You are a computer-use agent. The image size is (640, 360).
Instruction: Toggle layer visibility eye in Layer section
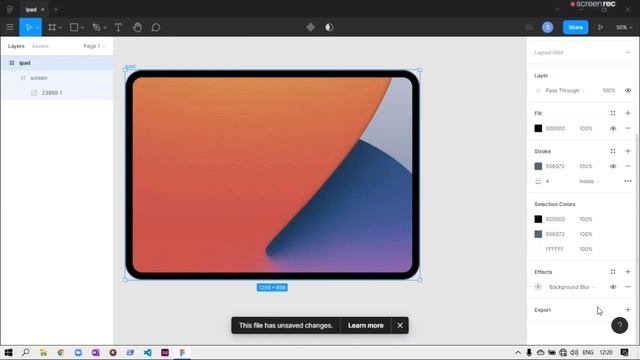point(628,90)
